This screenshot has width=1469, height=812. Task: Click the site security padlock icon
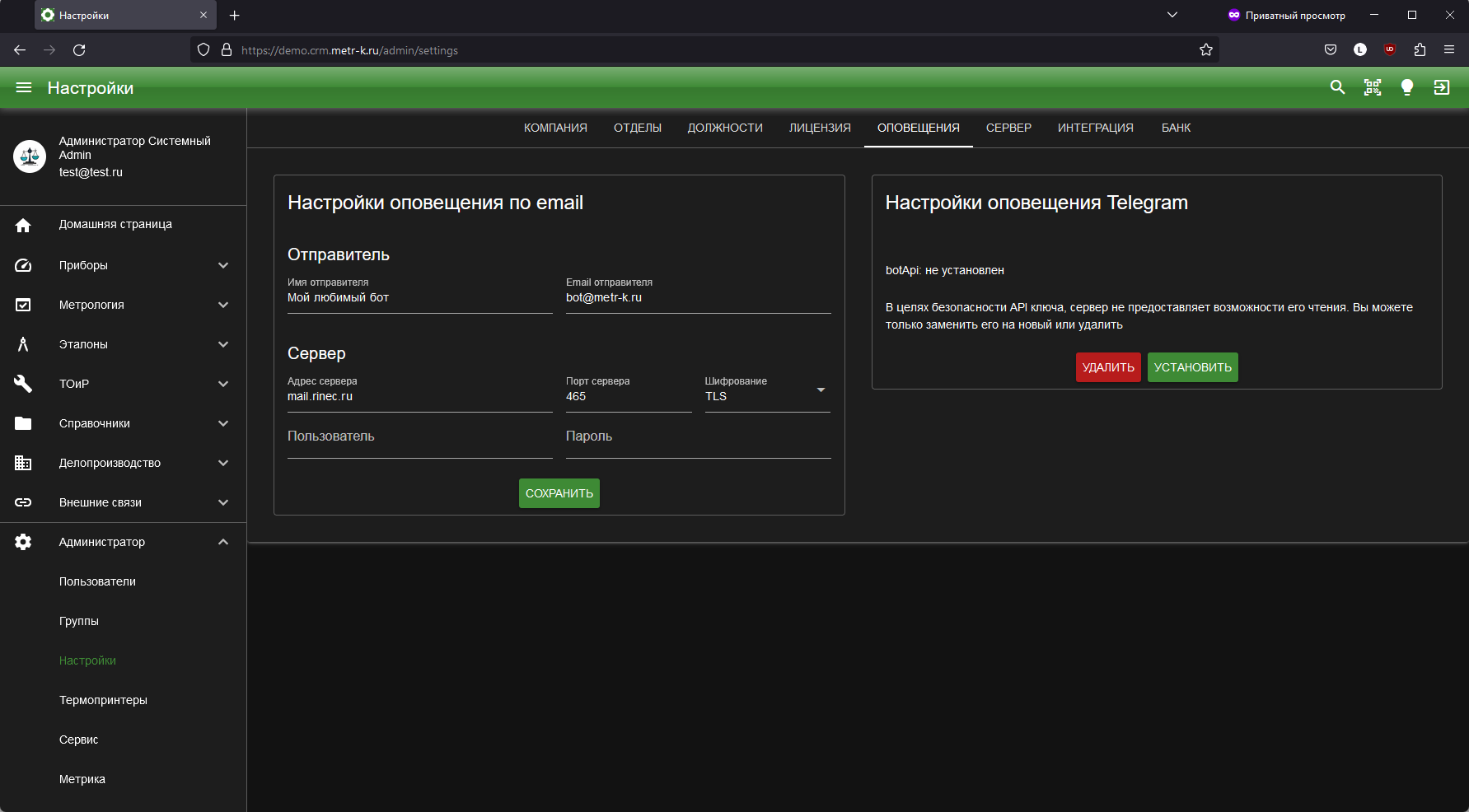point(227,50)
